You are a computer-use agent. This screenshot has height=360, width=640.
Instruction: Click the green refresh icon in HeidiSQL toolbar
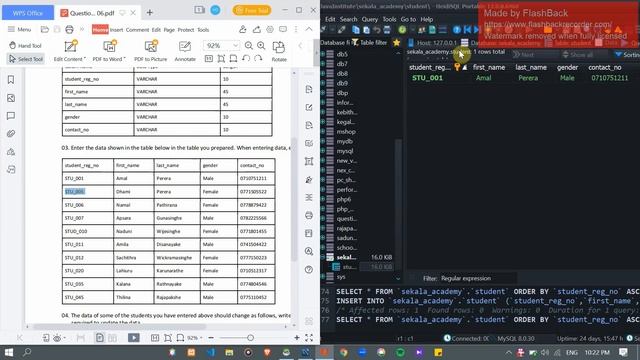click(x=402, y=29)
